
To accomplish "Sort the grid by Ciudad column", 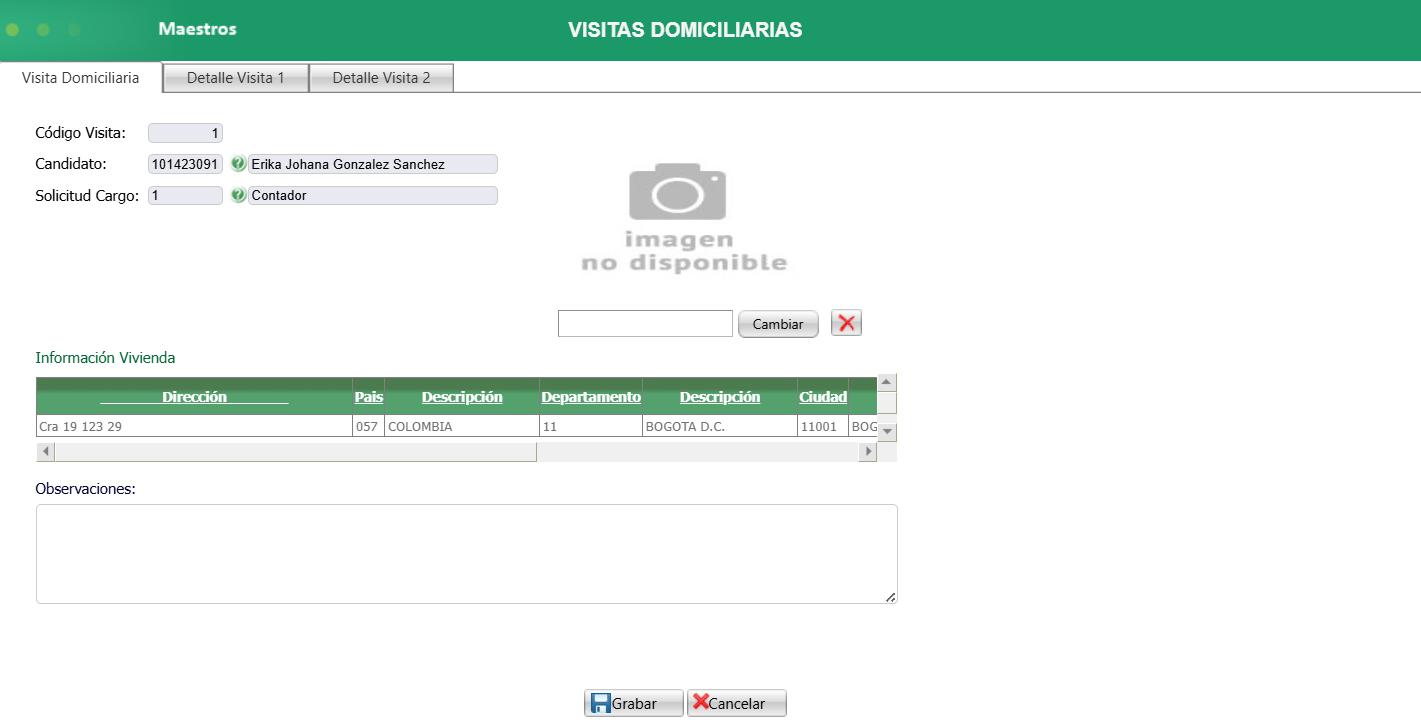I will [x=822, y=396].
